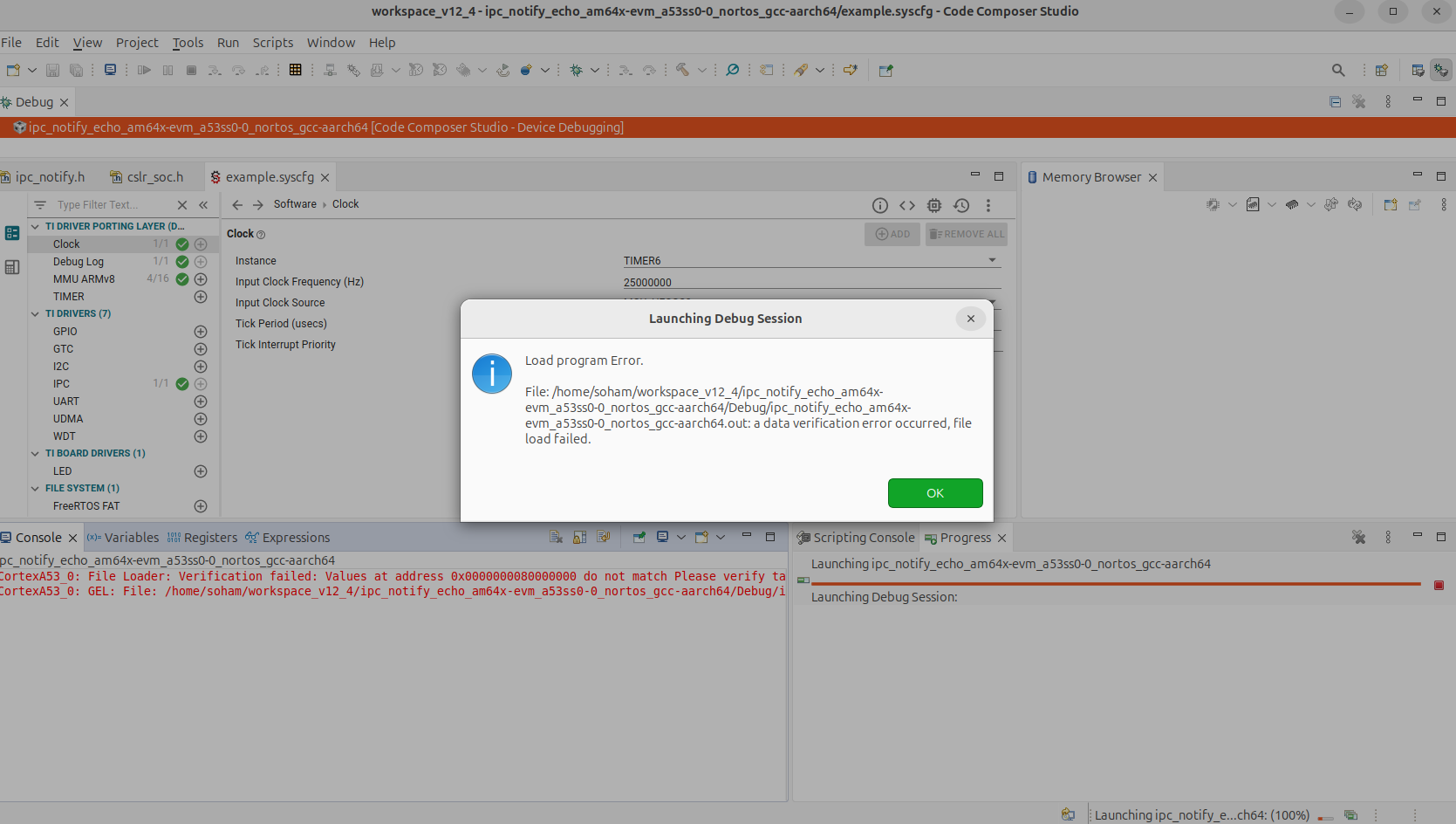The image size is (1456, 824).
Task: Collapse the TI BOARD DRIVERS (1) group
Action: click(x=36, y=454)
